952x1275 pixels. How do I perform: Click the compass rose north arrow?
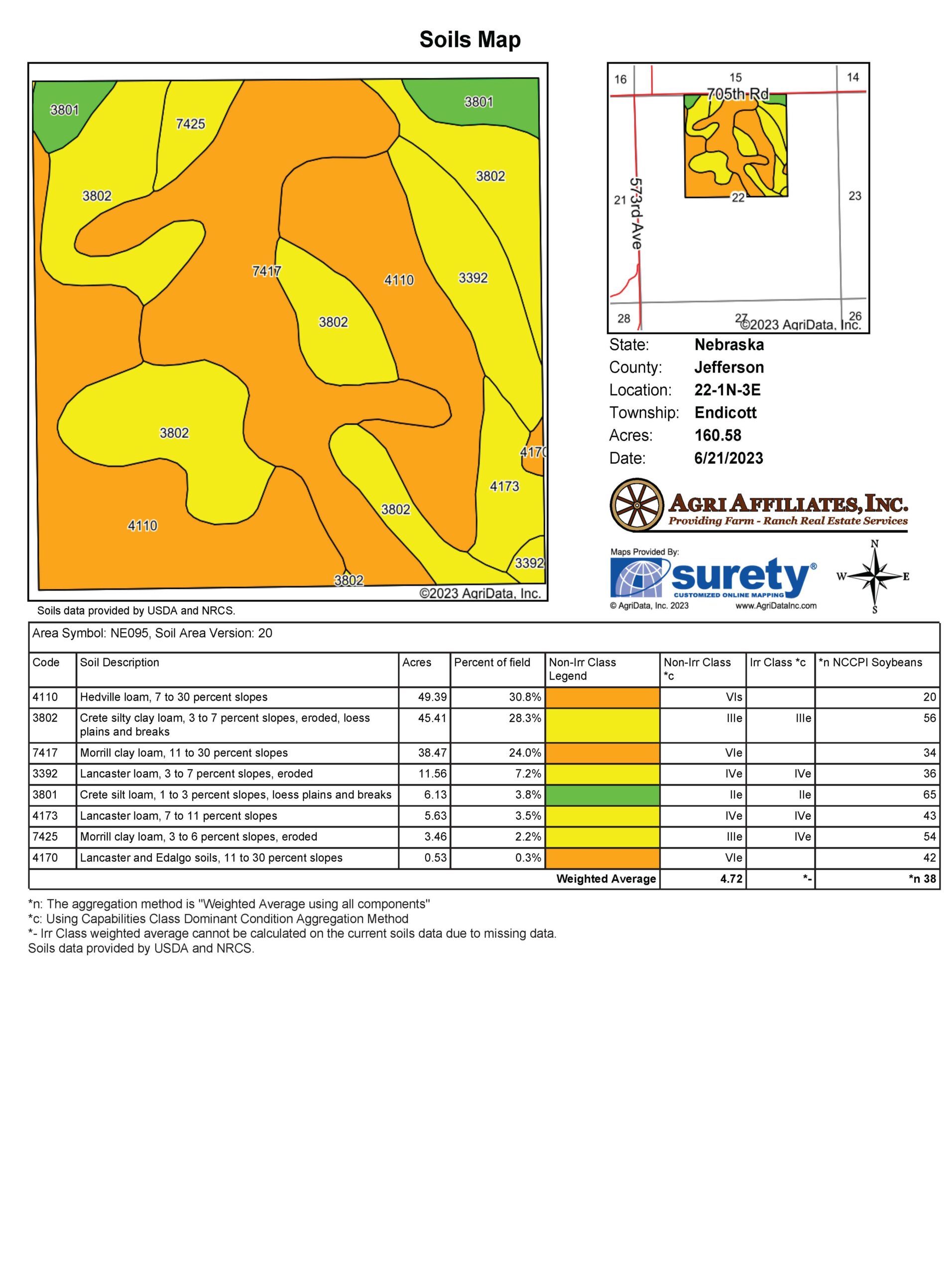[x=875, y=576]
